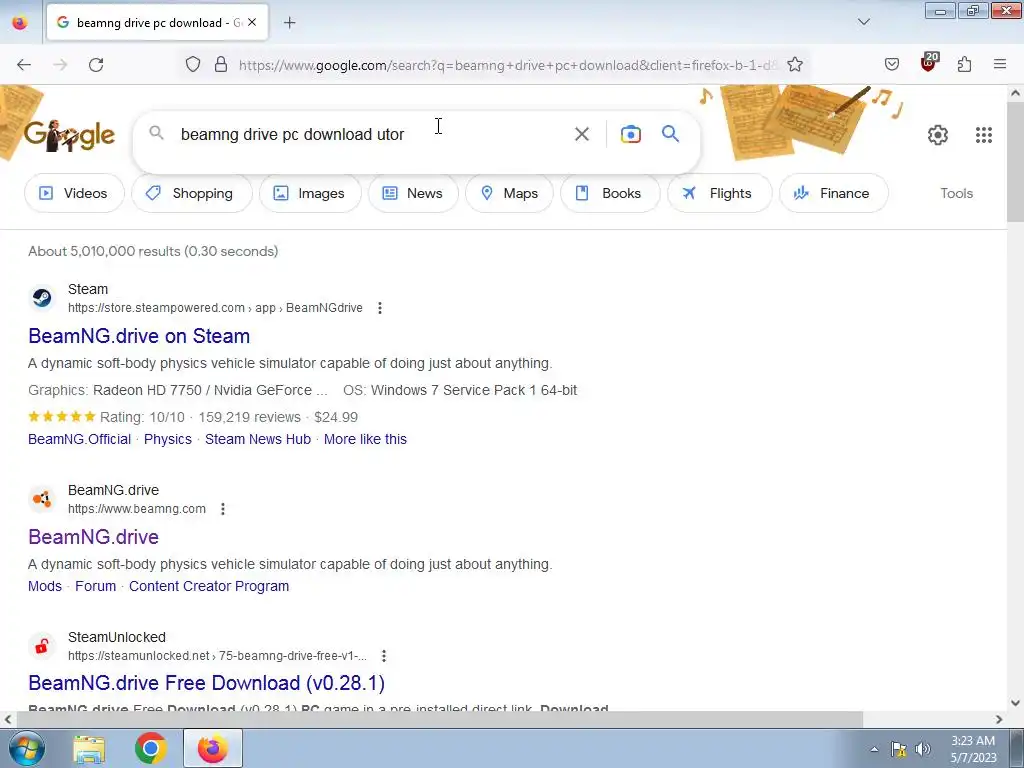Submit search with the magnifier button
Image resolution: width=1024 pixels, height=768 pixels.
click(x=671, y=134)
